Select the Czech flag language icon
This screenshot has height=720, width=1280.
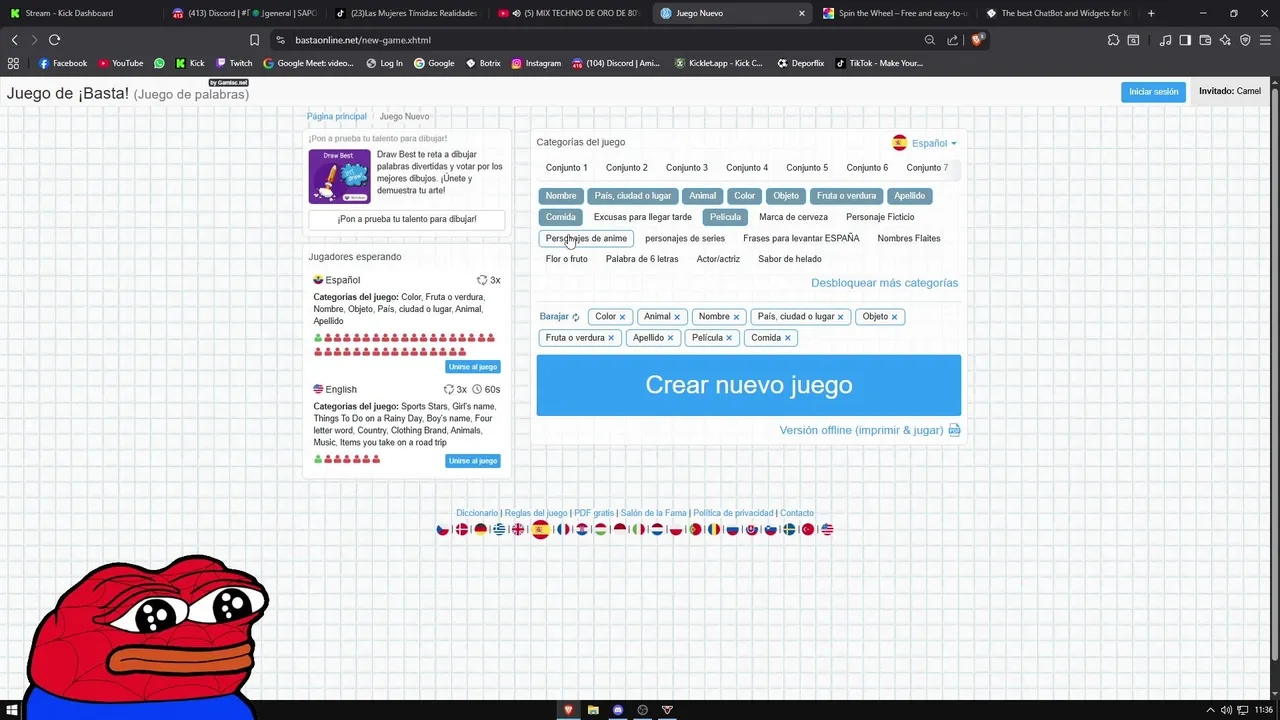tap(443, 530)
